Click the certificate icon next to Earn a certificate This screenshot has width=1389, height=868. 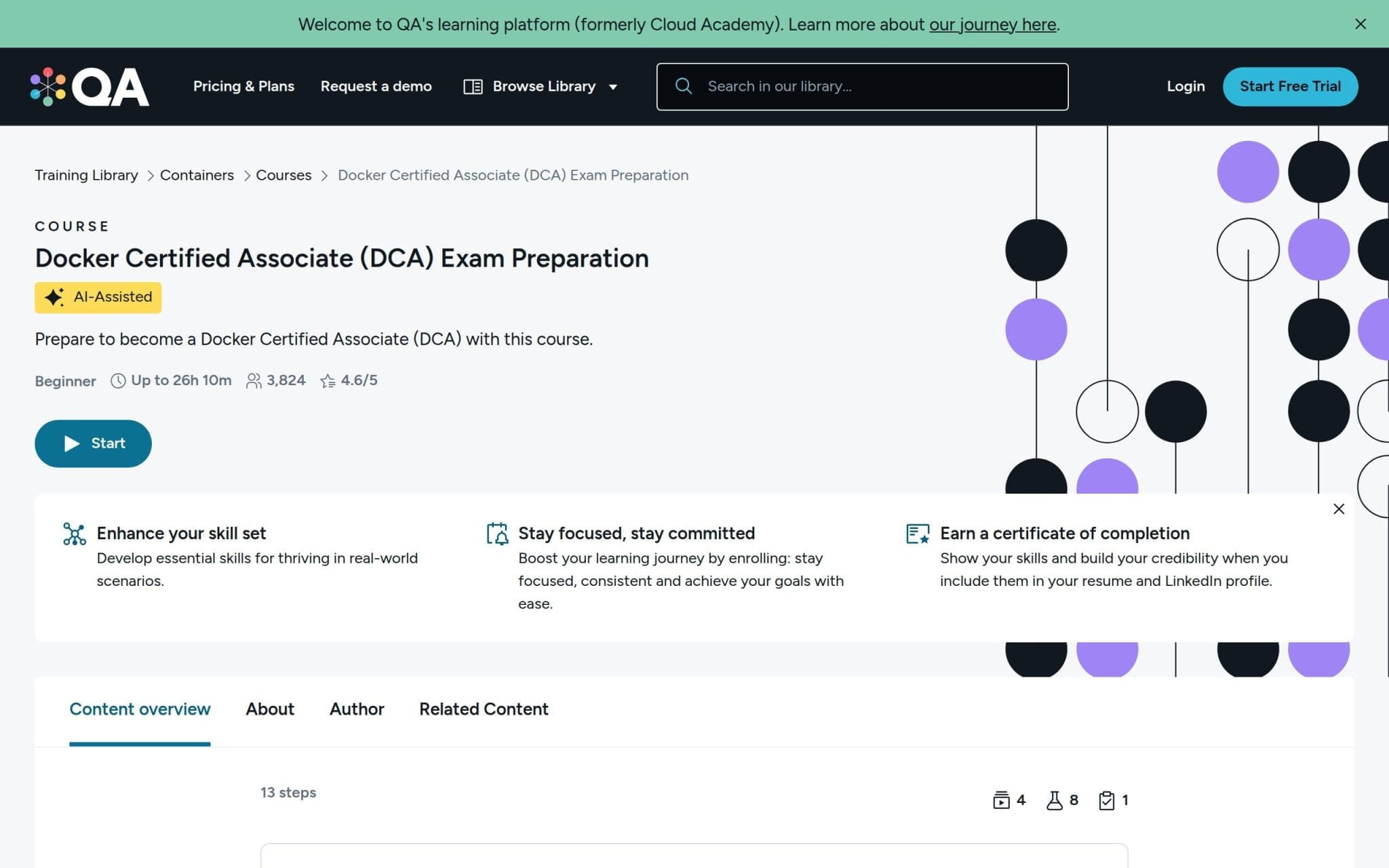click(x=918, y=534)
